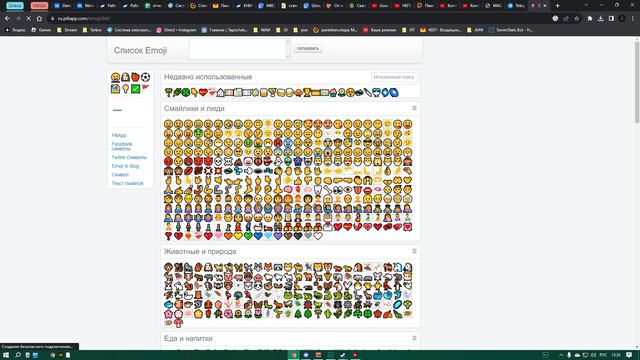The image size is (640, 360).
Task: Focus the instant search field
Action: click(x=394, y=77)
